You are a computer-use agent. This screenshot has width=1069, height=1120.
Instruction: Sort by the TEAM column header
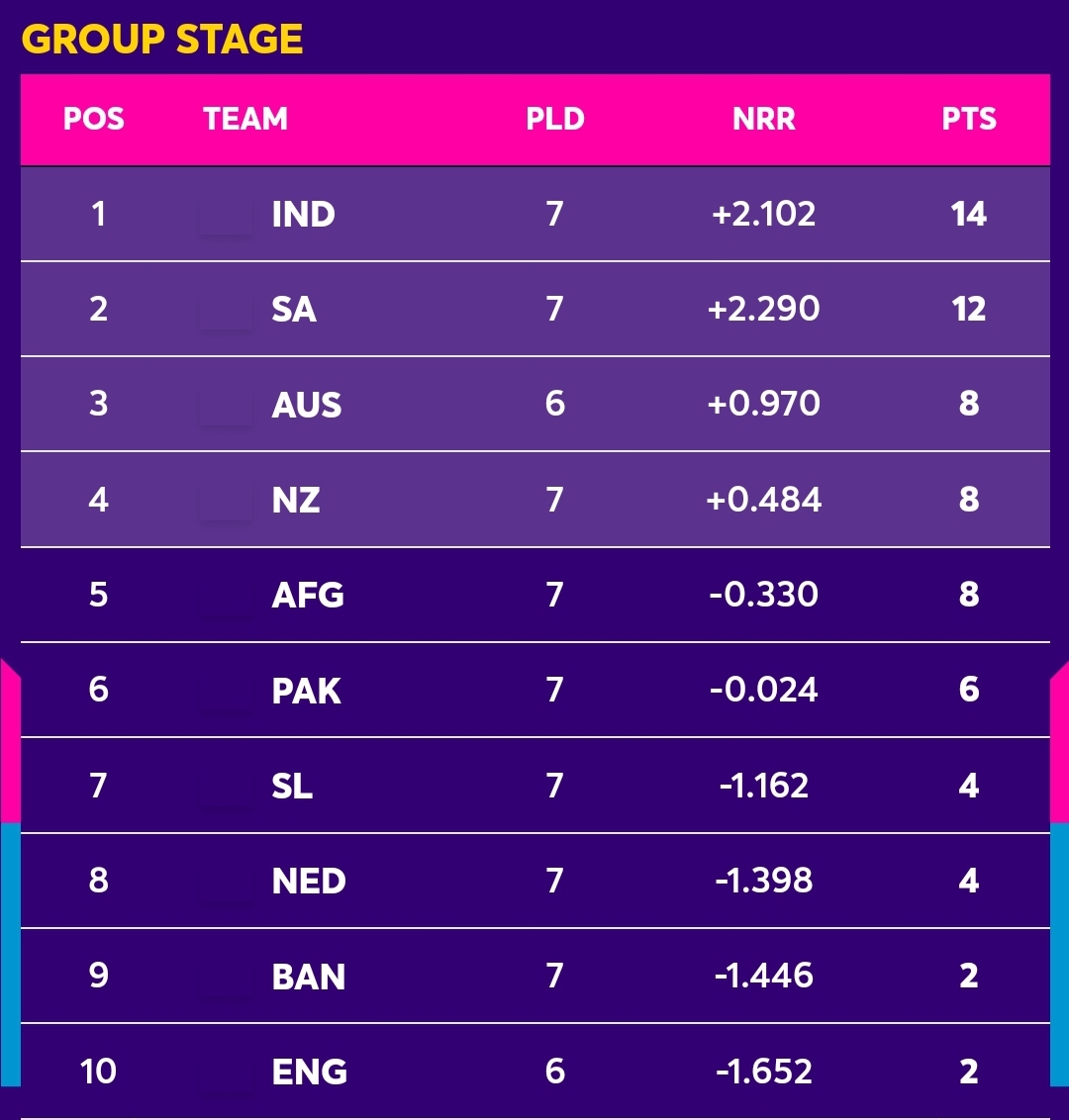(x=245, y=119)
